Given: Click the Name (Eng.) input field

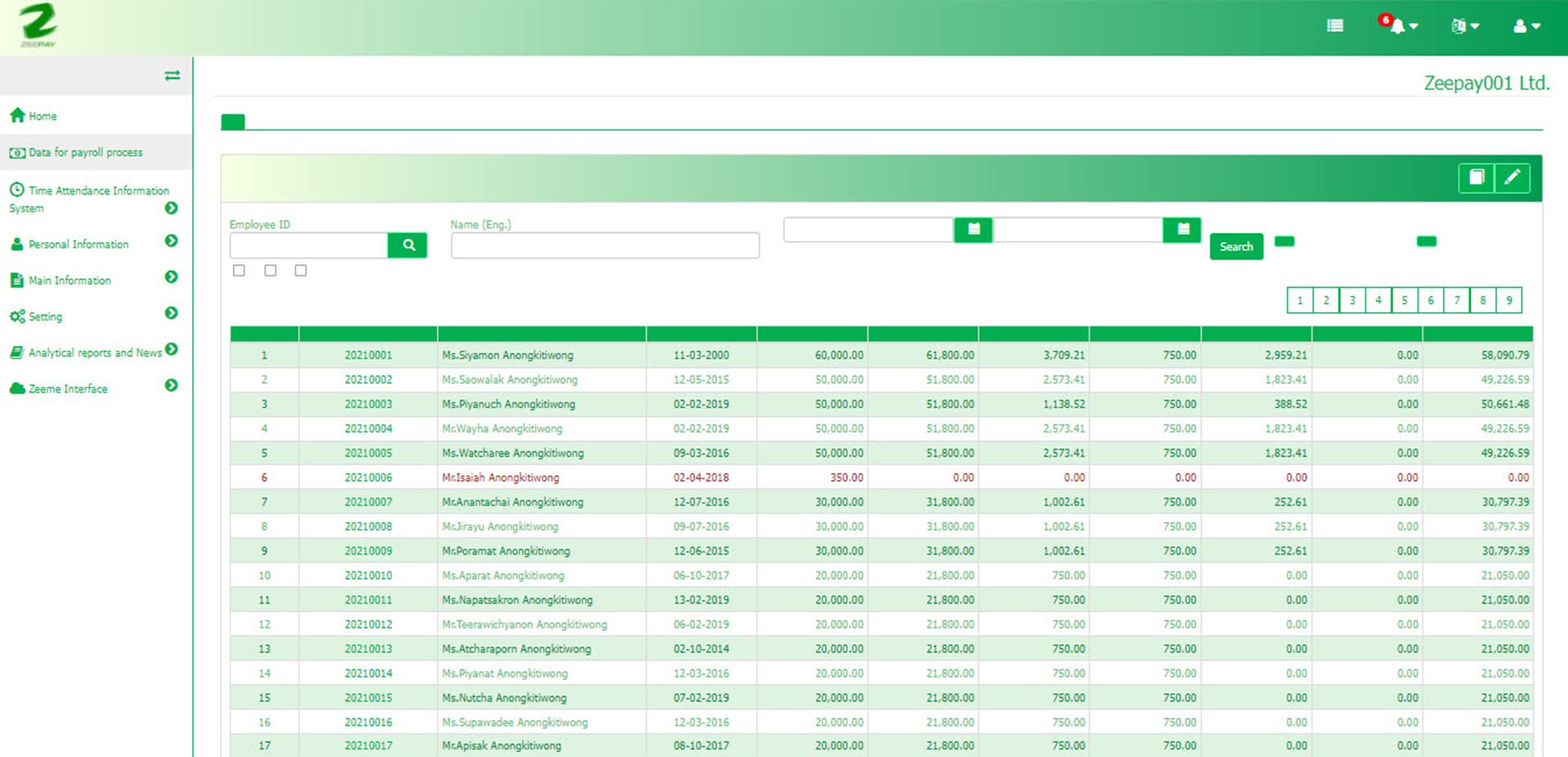Looking at the screenshot, I should click(x=605, y=245).
